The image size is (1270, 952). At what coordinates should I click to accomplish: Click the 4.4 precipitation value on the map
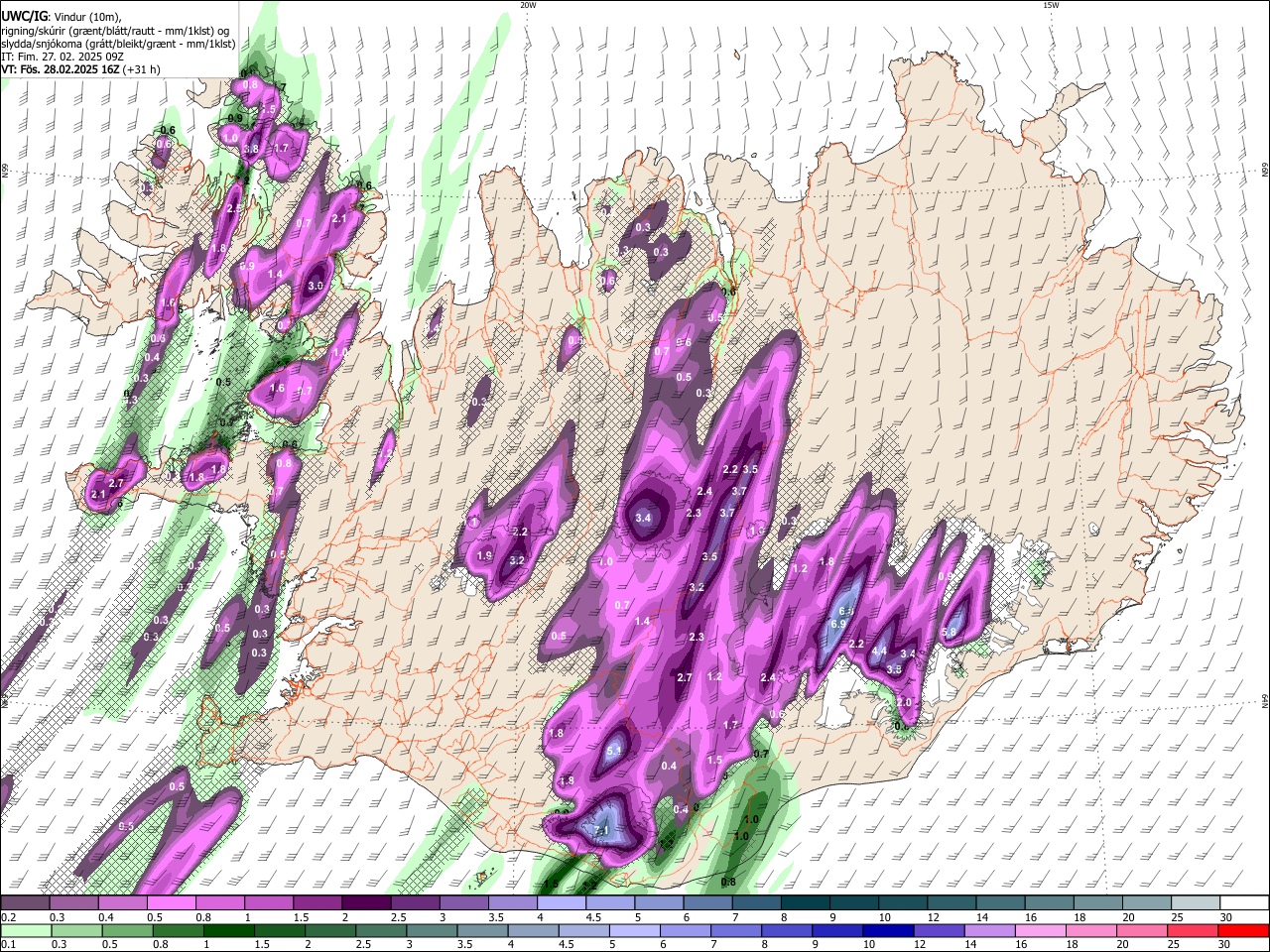tap(879, 651)
